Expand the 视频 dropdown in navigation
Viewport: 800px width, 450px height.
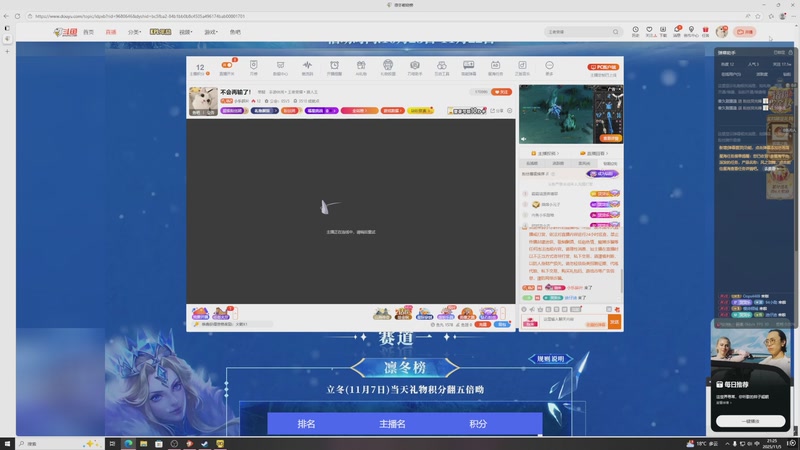[186, 32]
